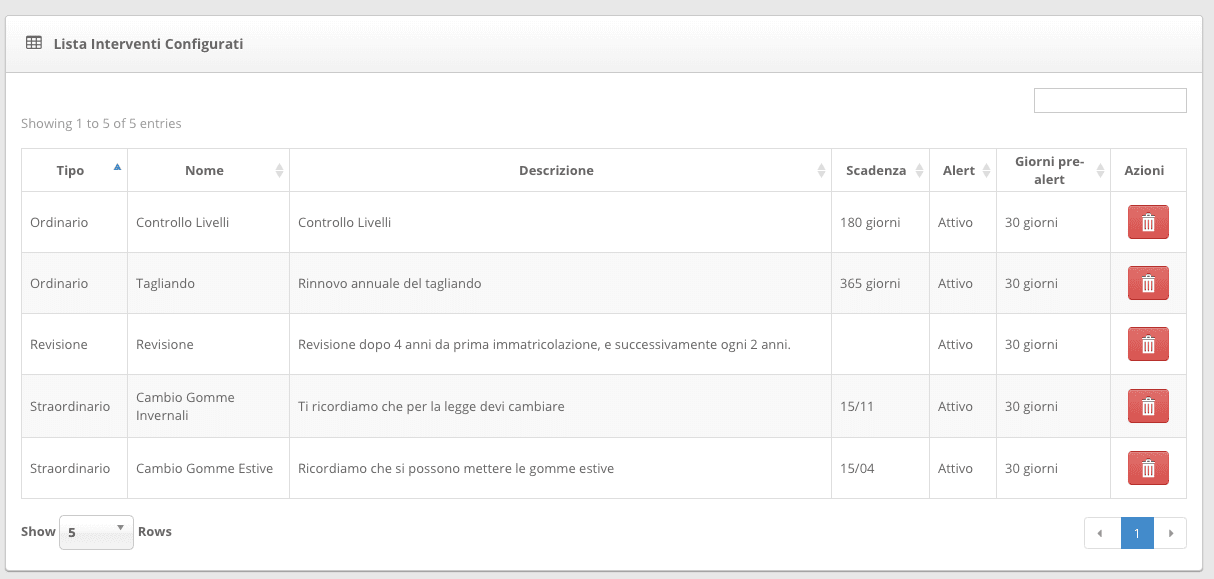Screen dimensions: 1214x579
Task: Click the Revisione description cell text
Action: [544, 344]
